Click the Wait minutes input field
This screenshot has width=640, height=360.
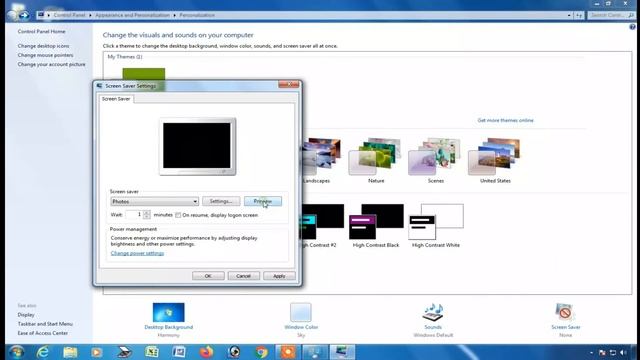134,215
